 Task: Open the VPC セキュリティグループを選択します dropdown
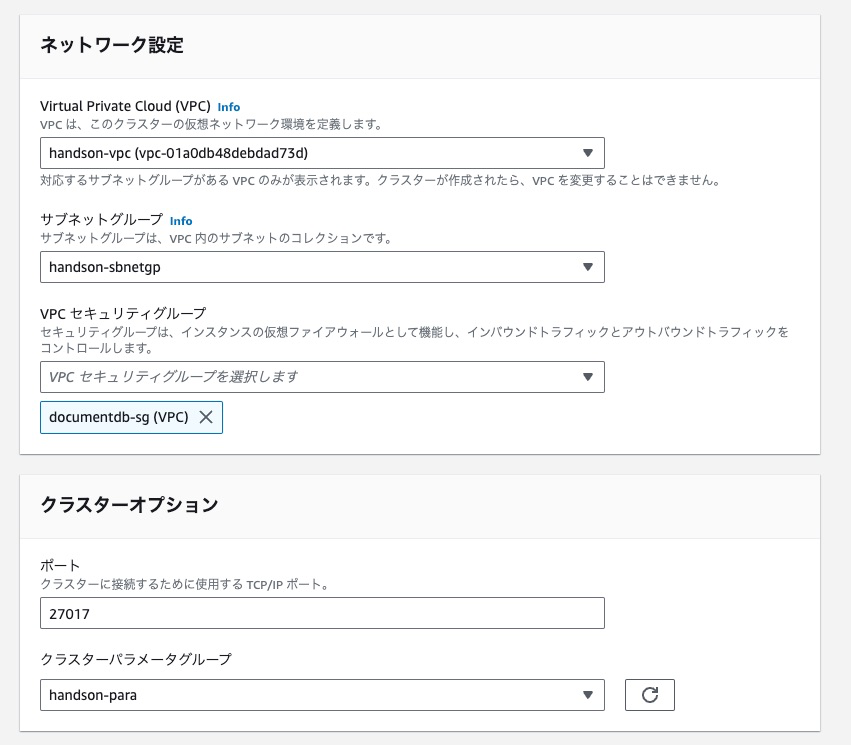click(322, 377)
